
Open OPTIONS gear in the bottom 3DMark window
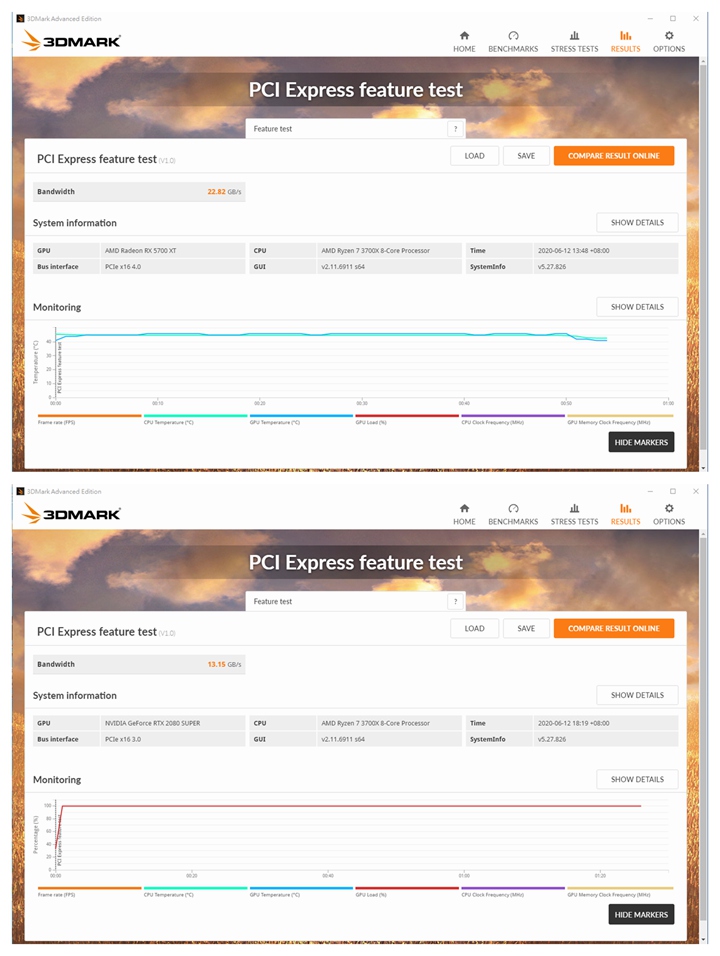(669, 515)
